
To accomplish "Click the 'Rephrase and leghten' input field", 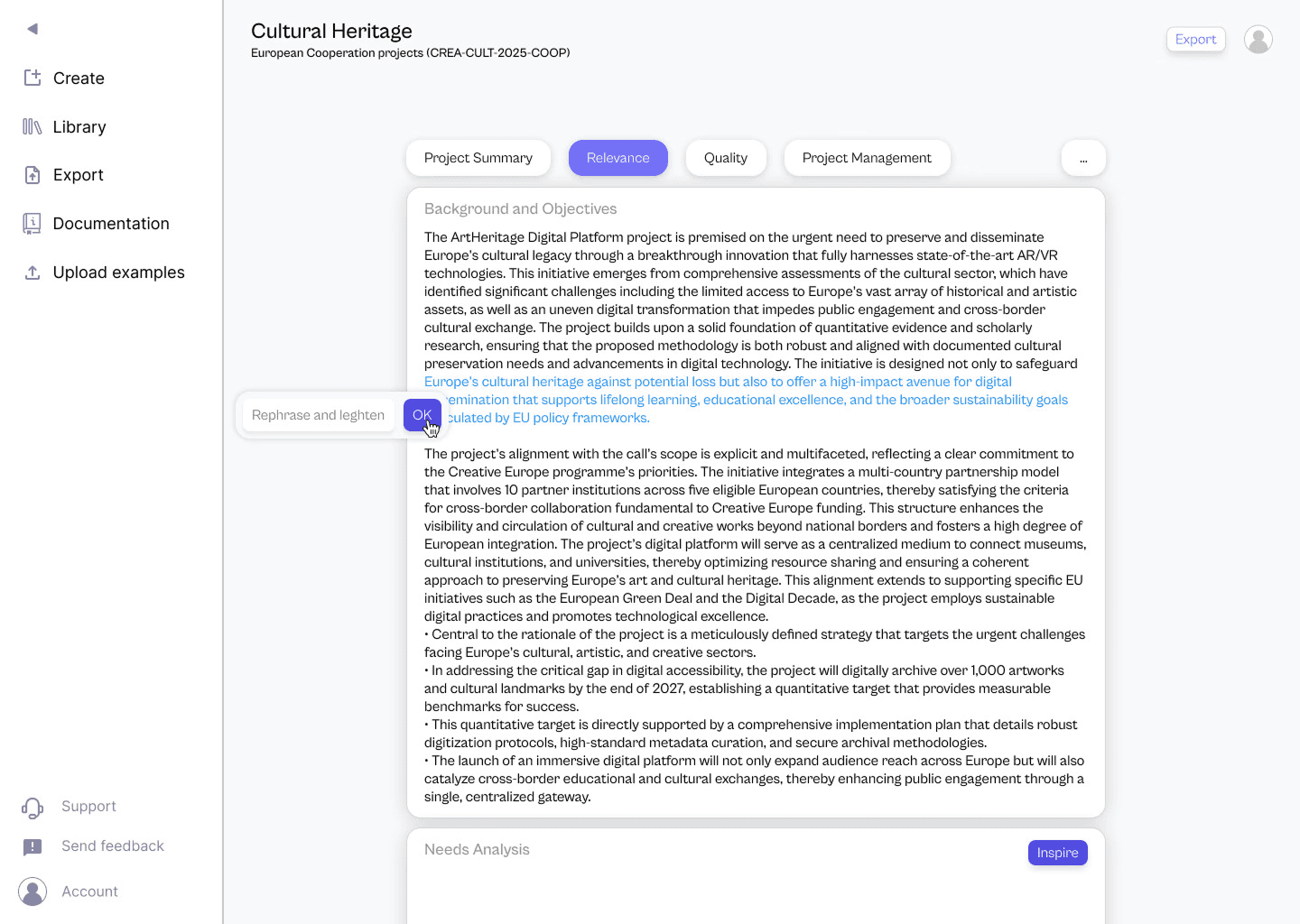I will point(318,415).
